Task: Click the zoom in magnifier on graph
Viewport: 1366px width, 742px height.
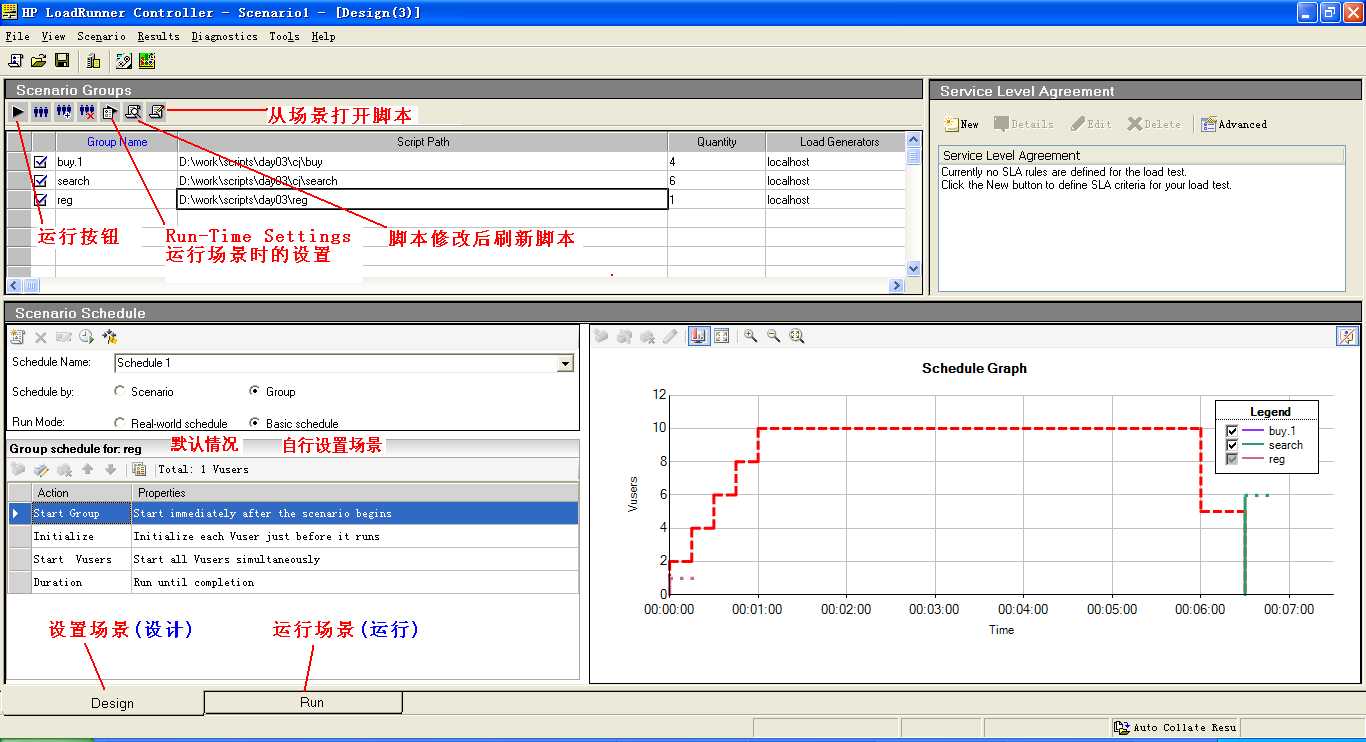Action: click(x=750, y=336)
